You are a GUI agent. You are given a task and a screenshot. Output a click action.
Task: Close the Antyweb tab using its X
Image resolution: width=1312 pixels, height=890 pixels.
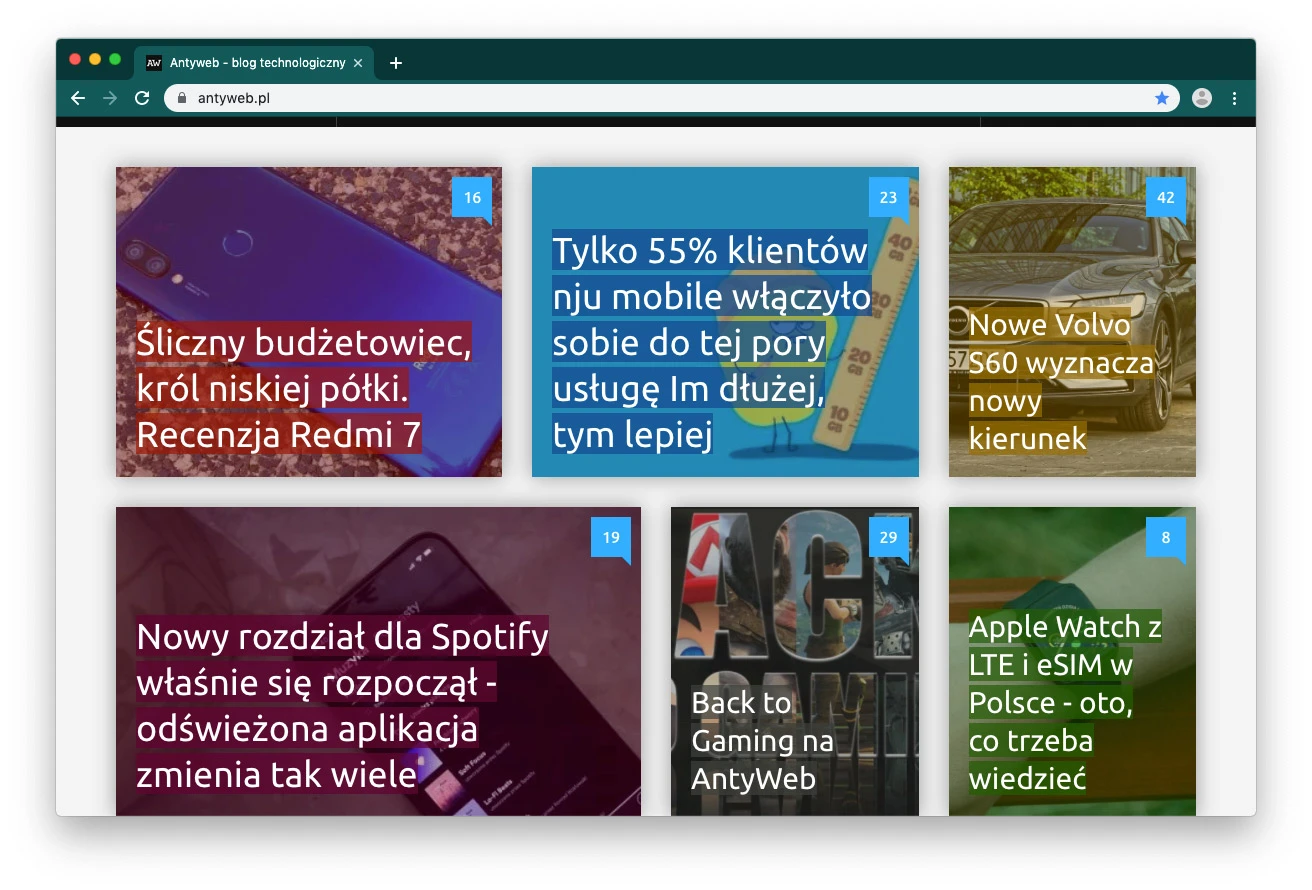coord(358,63)
